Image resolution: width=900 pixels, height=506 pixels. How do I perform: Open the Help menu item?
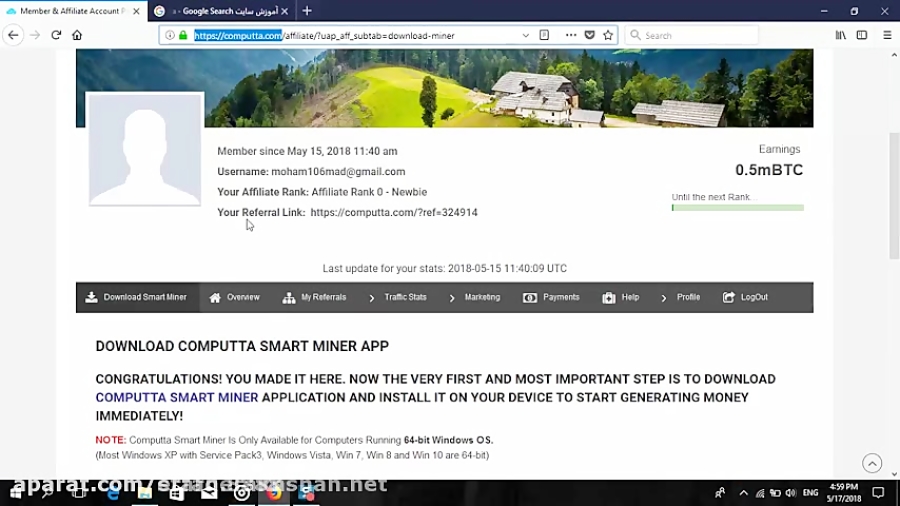[x=620, y=297]
